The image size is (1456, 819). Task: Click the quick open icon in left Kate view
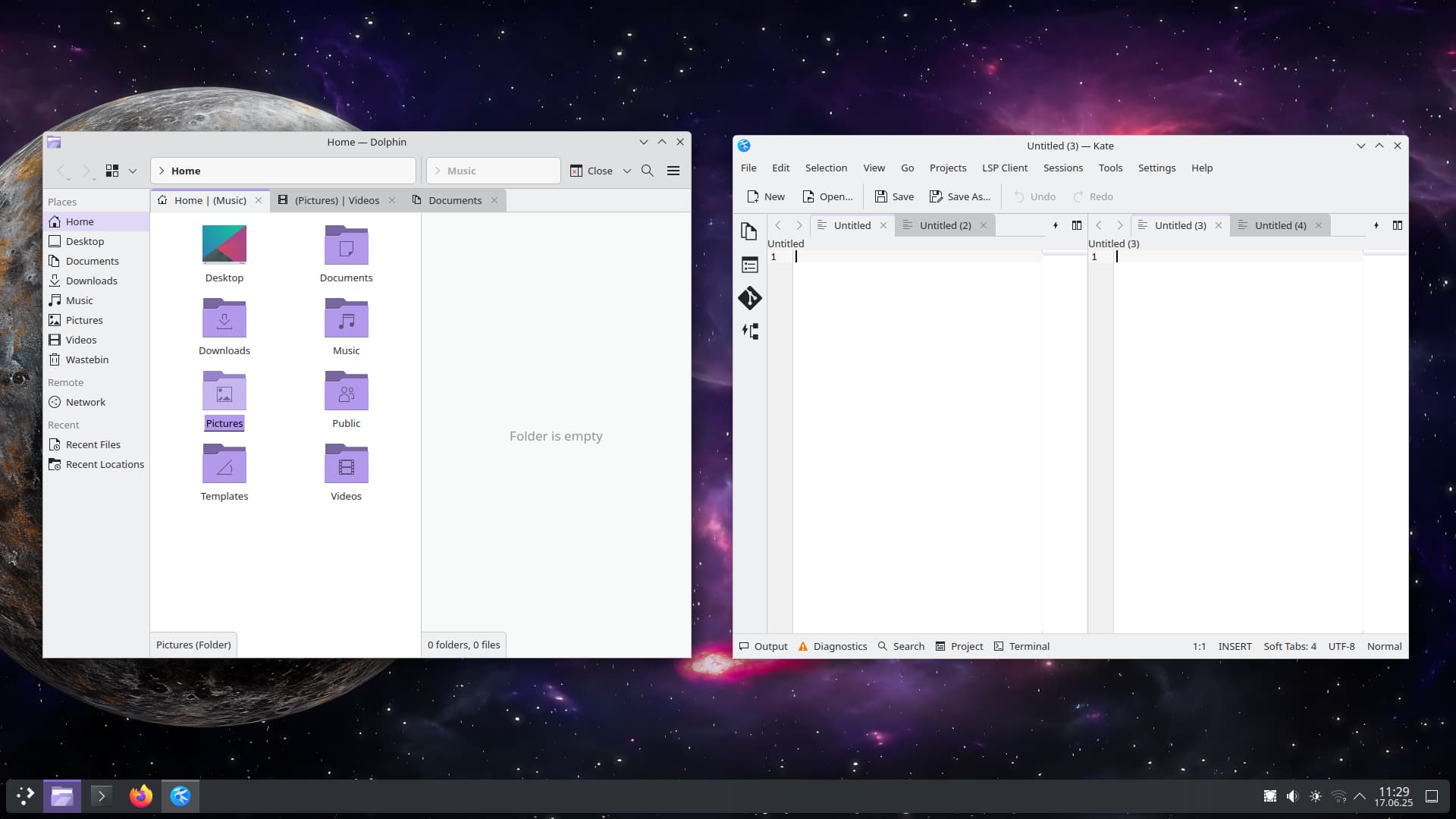click(1055, 225)
